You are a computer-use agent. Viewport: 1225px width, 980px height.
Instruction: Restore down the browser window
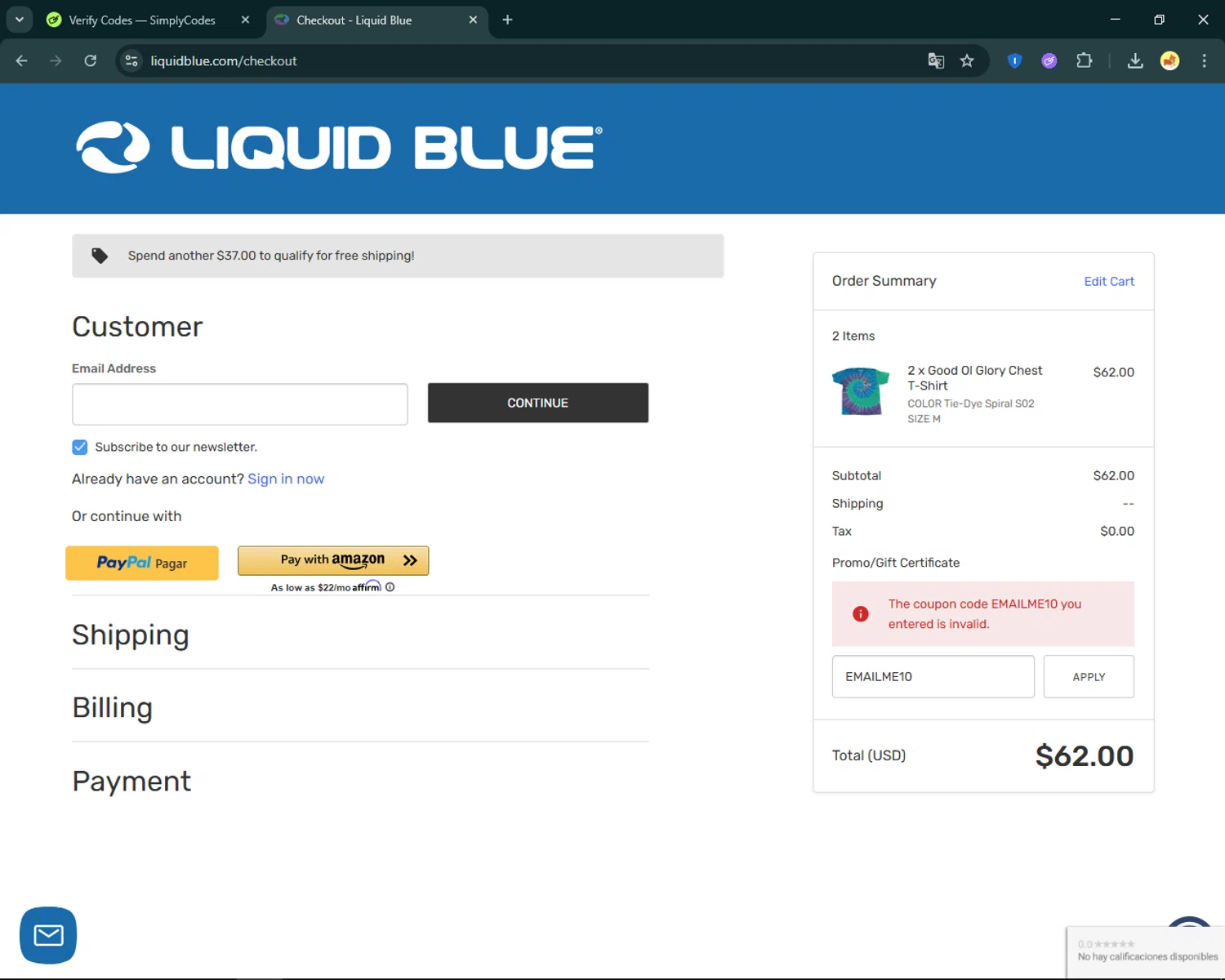tap(1159, 20)
